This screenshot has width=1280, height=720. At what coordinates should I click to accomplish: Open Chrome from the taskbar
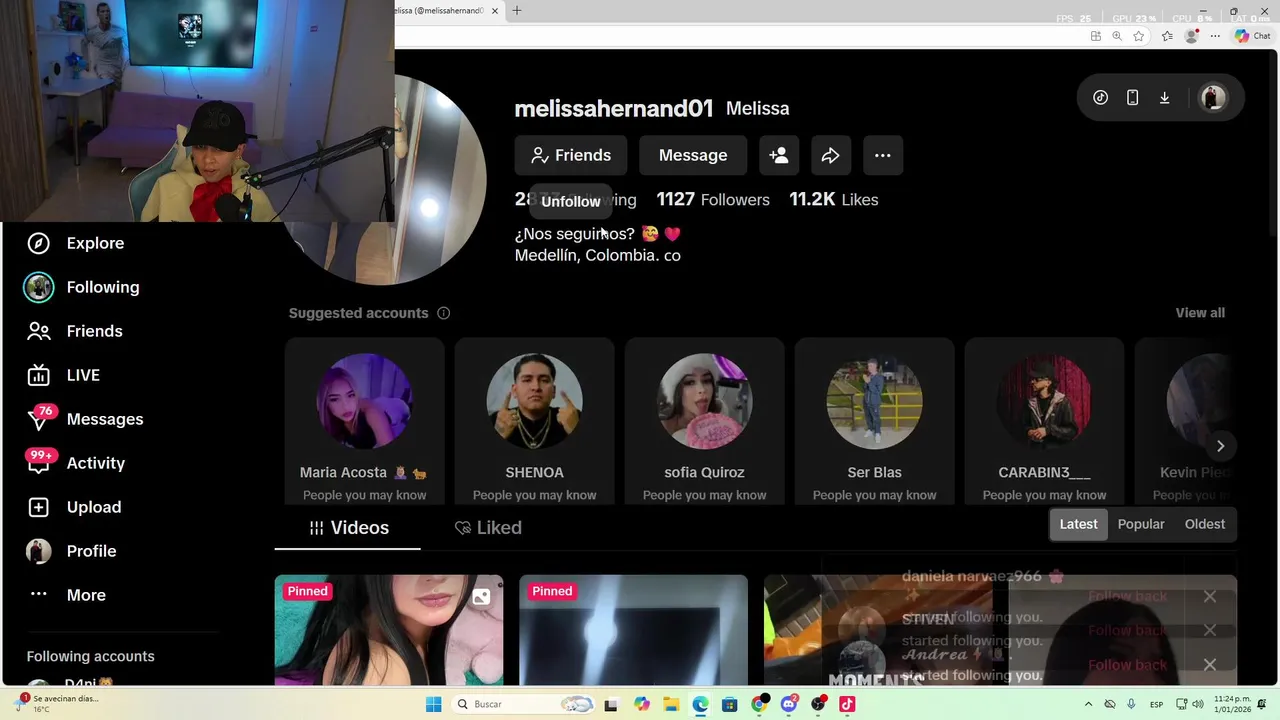click(759, 704)
